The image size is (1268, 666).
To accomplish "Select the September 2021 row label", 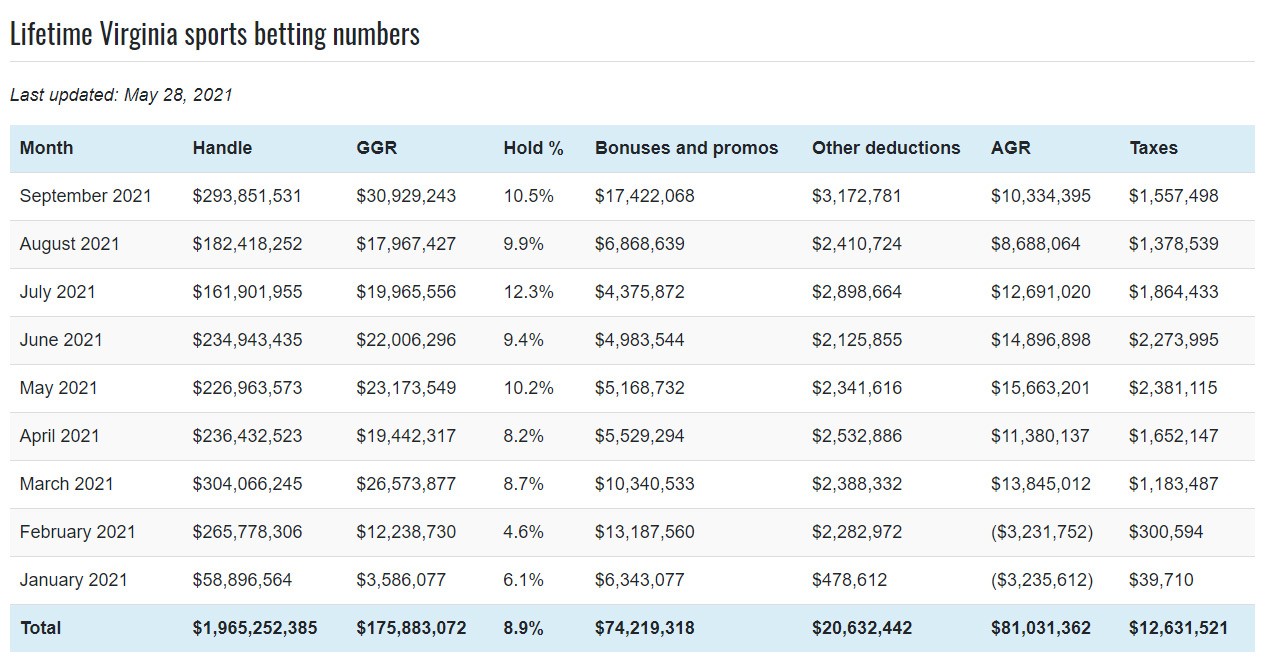I will pyautogui.click(x=85, y=196).
